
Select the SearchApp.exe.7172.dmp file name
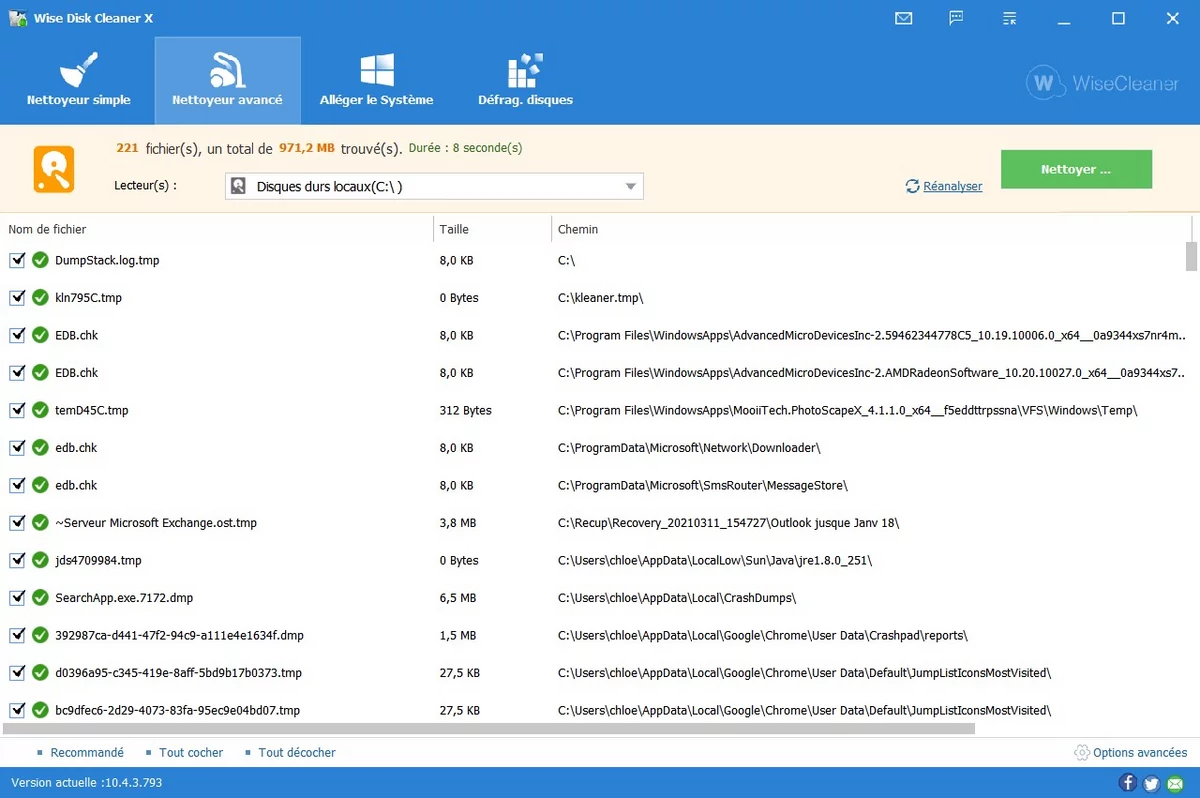point(124,598)
